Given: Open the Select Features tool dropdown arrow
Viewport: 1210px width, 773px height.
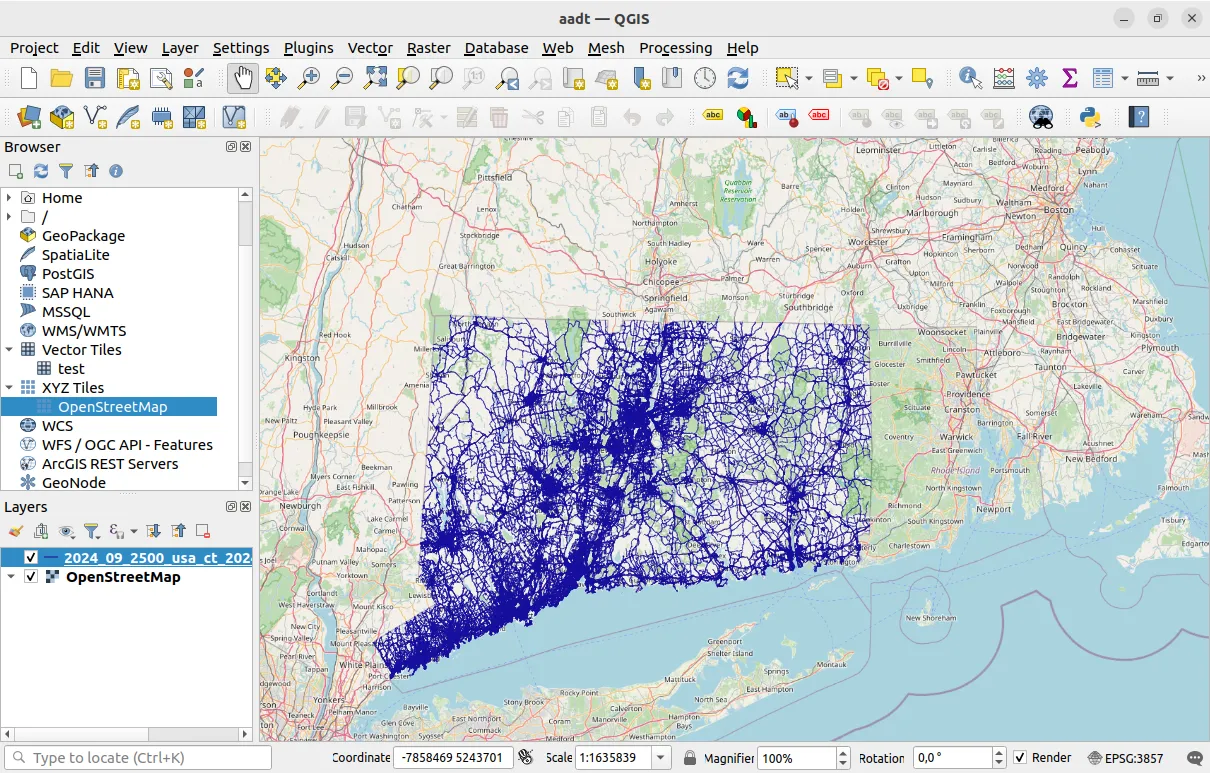Looking at the screenshot, I should tap(808, 78).
